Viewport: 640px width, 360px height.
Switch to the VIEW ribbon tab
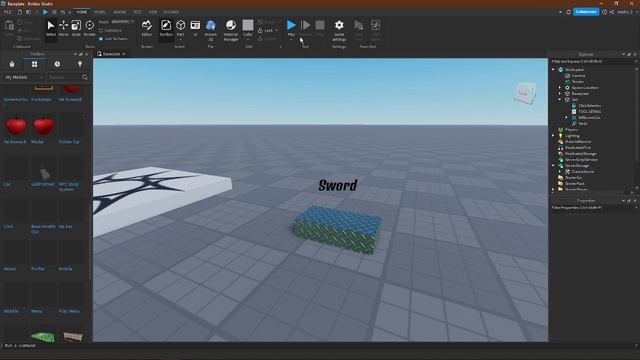(x=153, y=12)
